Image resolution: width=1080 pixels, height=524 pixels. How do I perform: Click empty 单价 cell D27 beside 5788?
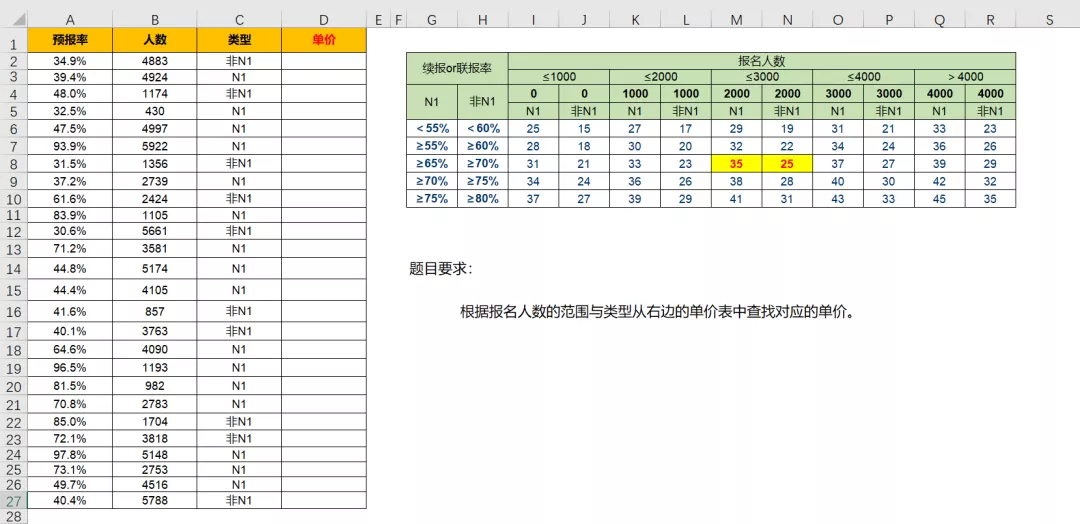pos(324,501)
